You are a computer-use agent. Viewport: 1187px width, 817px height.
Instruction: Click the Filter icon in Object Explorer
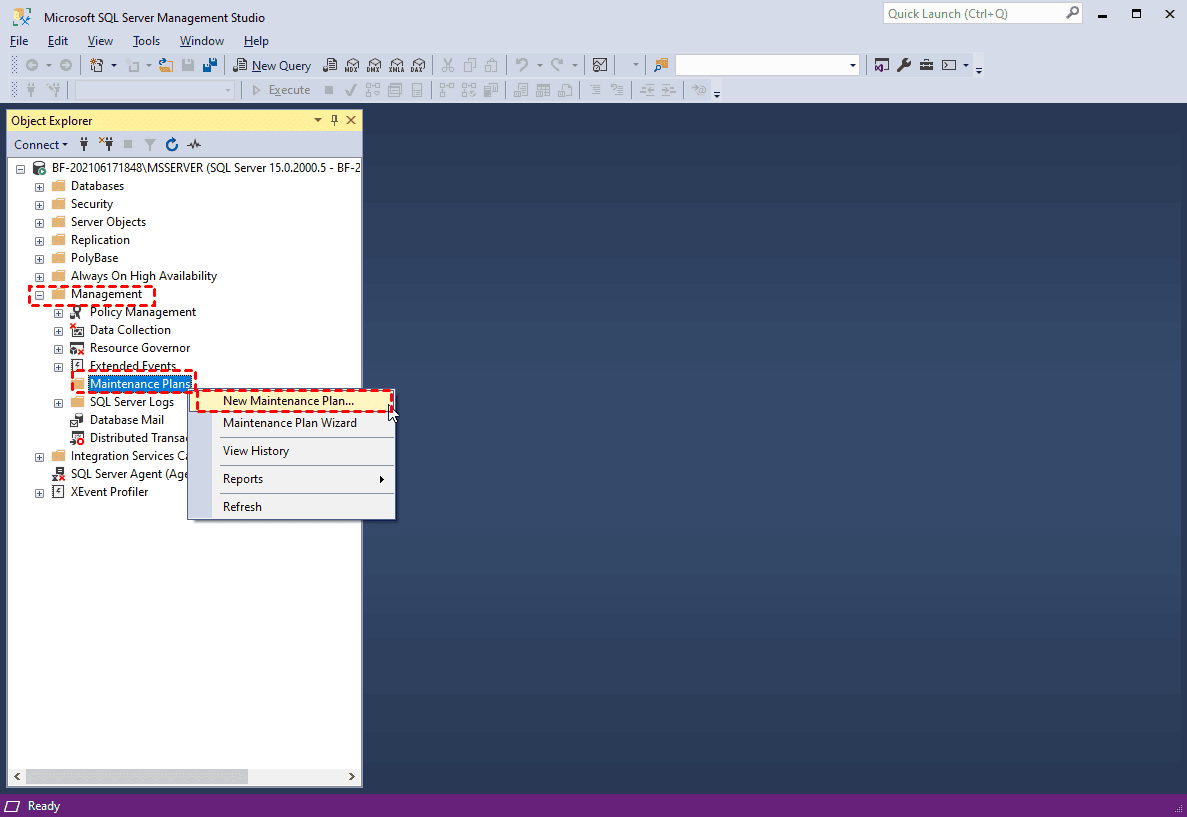[150, 145]
